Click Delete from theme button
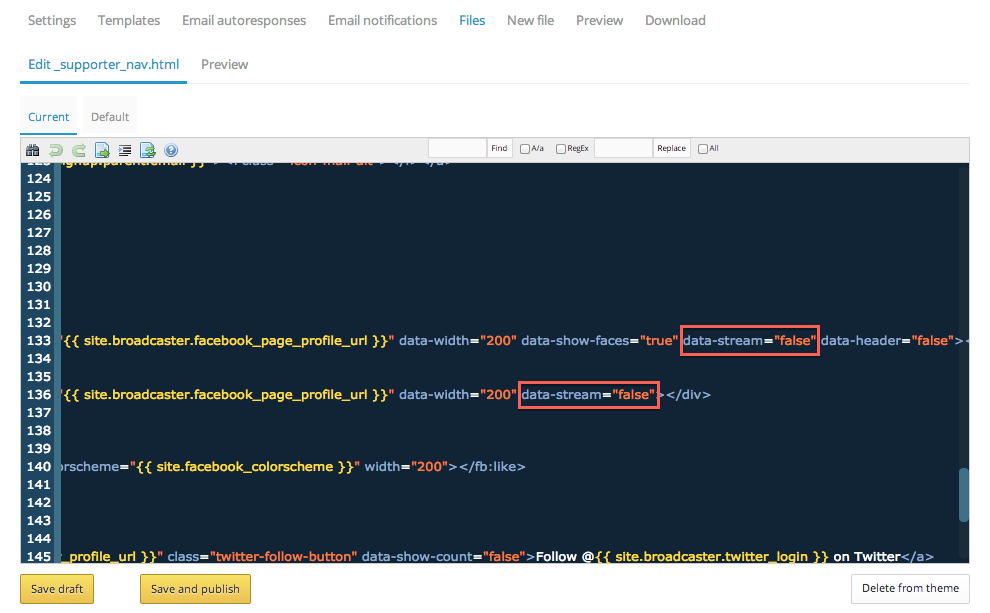This screenshot has height=613, width=990. pyautogui.click(x=910, y=588)
